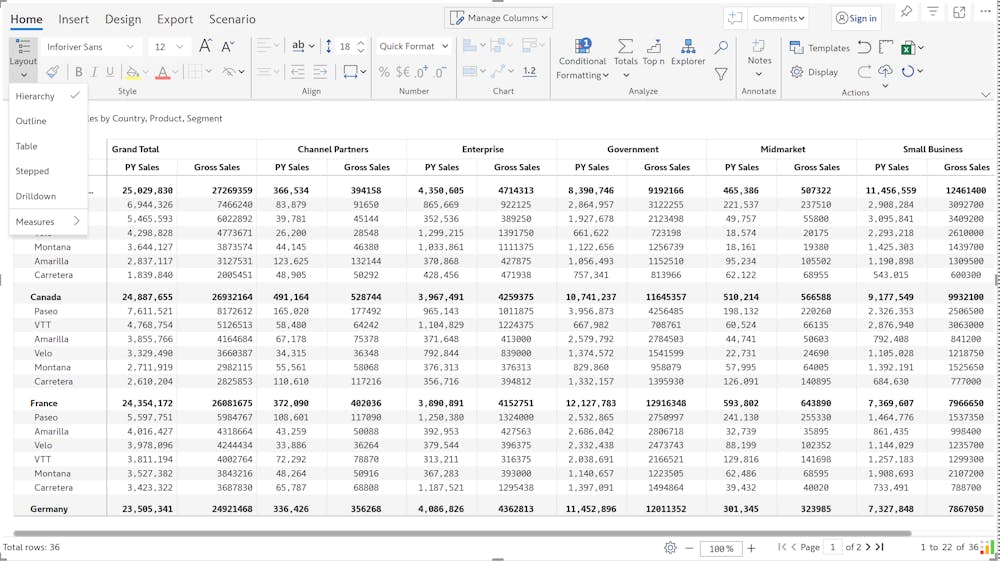The width and height of the screenshot is (1000, 561).
Task: Select Outline from the Layout menu
Action: click(31, 121)
